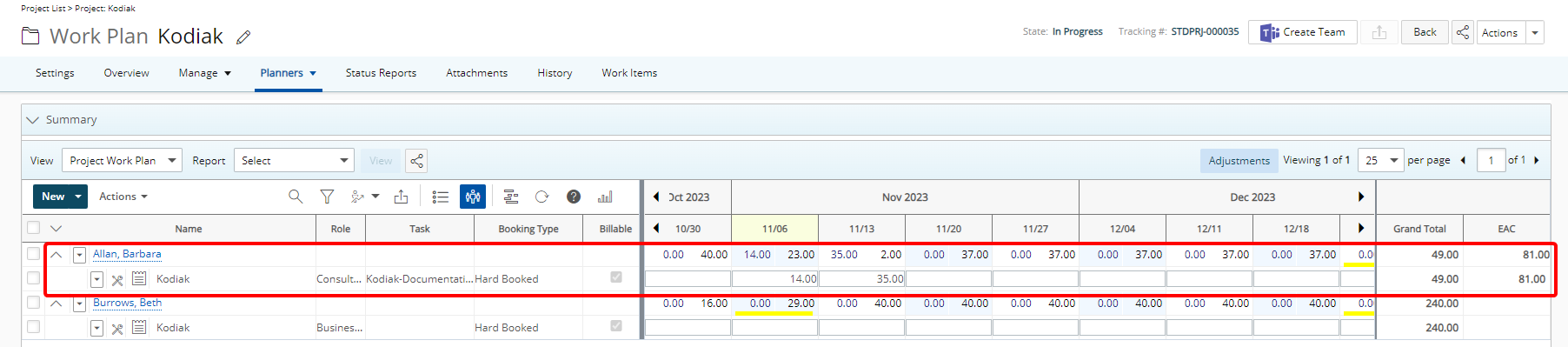
Task: Tick the Burrows, Beth row checkbox
Action: [33, 303]
